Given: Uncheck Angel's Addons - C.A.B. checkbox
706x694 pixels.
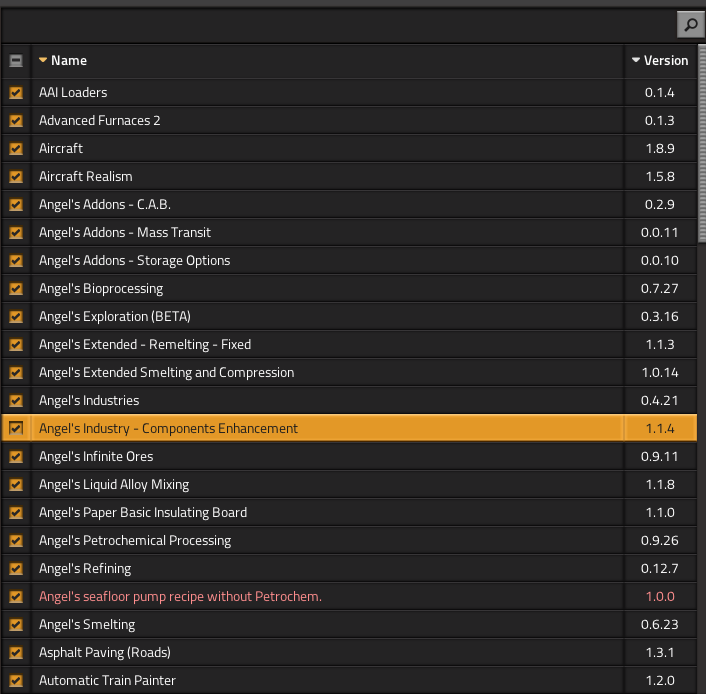Looking at the screenshot, I should click(x=16, y=204).
